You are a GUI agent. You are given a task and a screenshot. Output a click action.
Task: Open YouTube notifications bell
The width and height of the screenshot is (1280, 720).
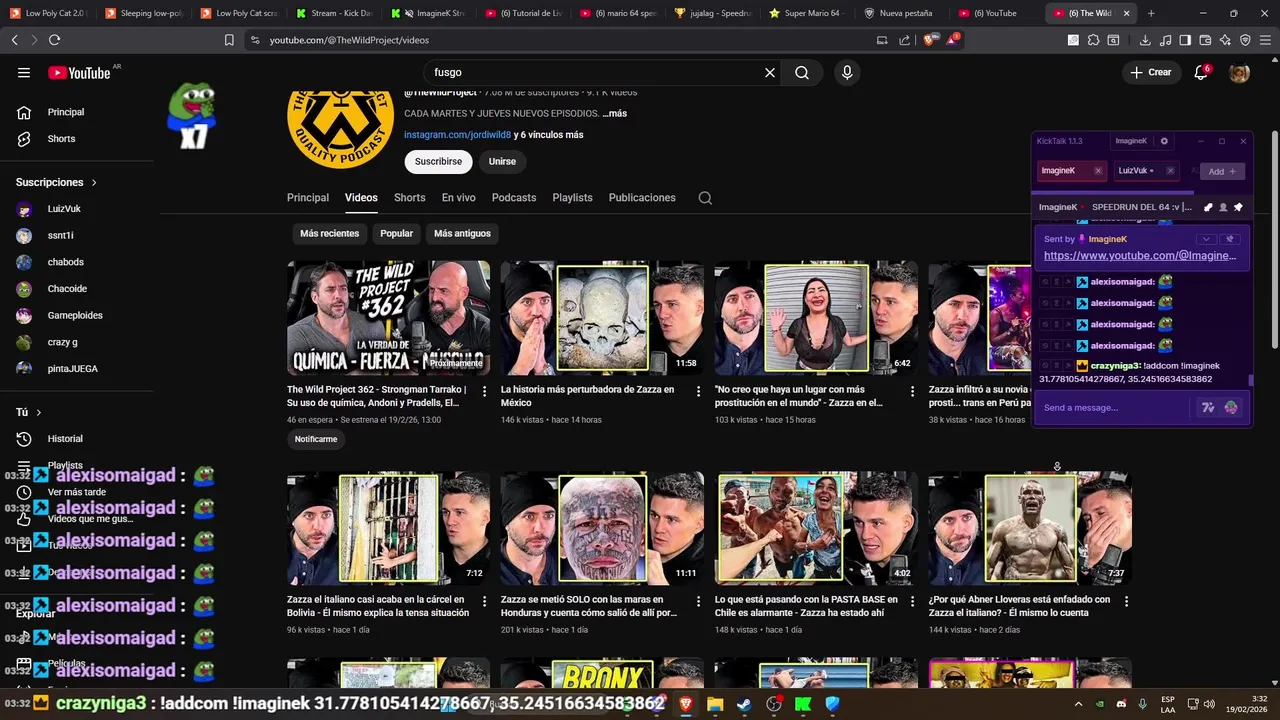1201,72
